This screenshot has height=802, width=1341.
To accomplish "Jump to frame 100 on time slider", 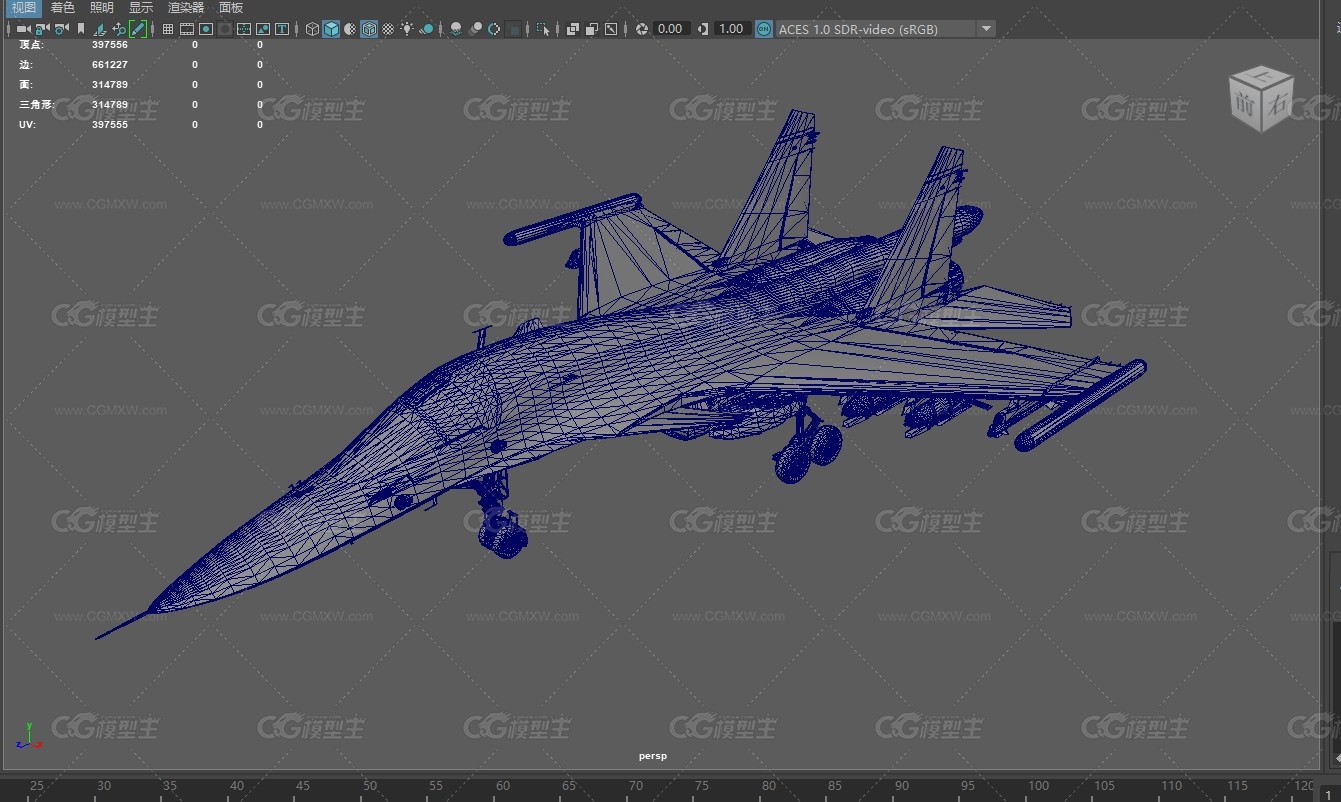I will click(1039, 786).
